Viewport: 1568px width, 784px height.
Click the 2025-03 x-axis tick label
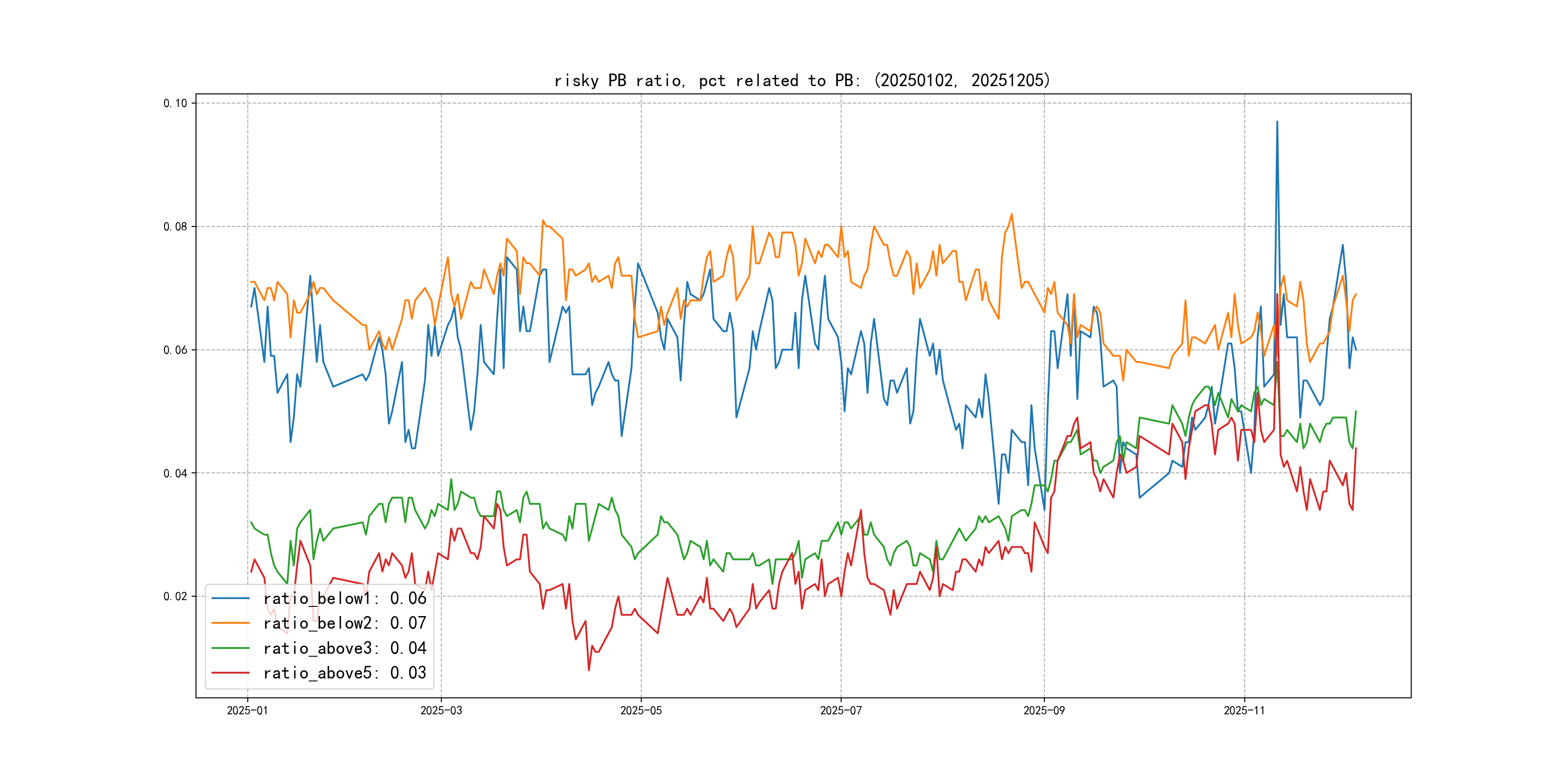click(x=441, y=710)
